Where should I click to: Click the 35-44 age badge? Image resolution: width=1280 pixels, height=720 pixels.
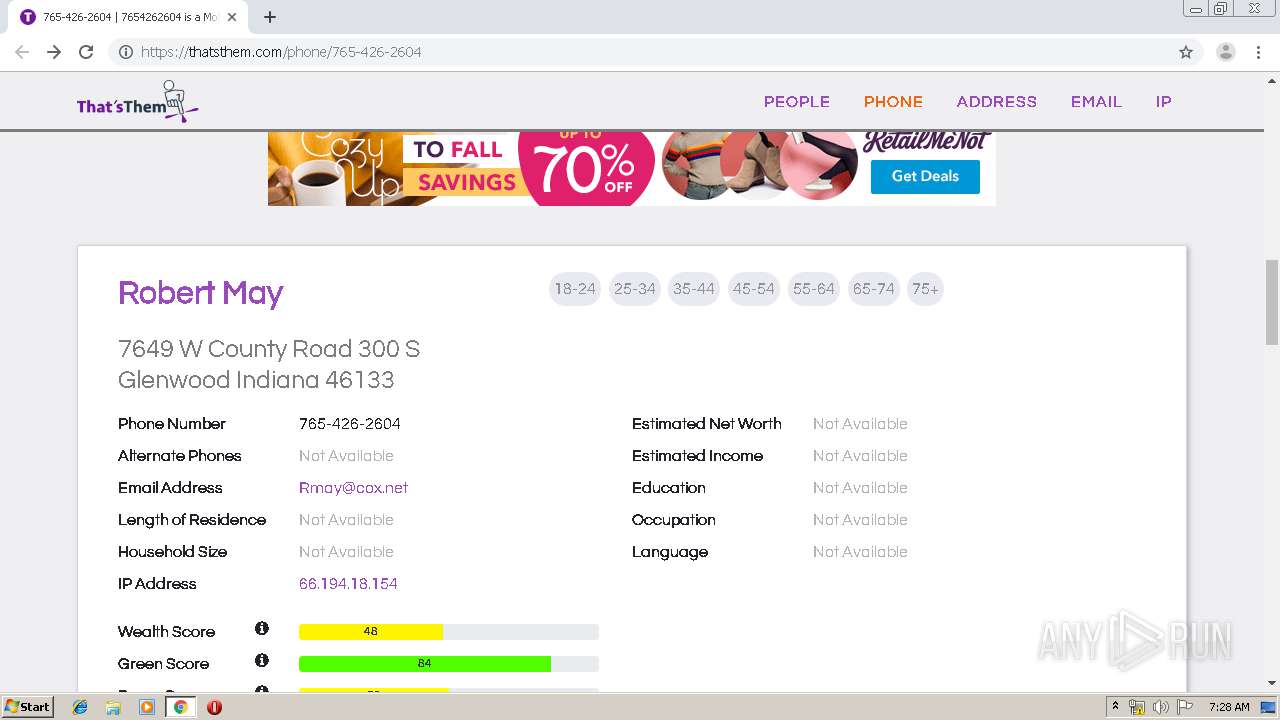[x=694, y=289]
